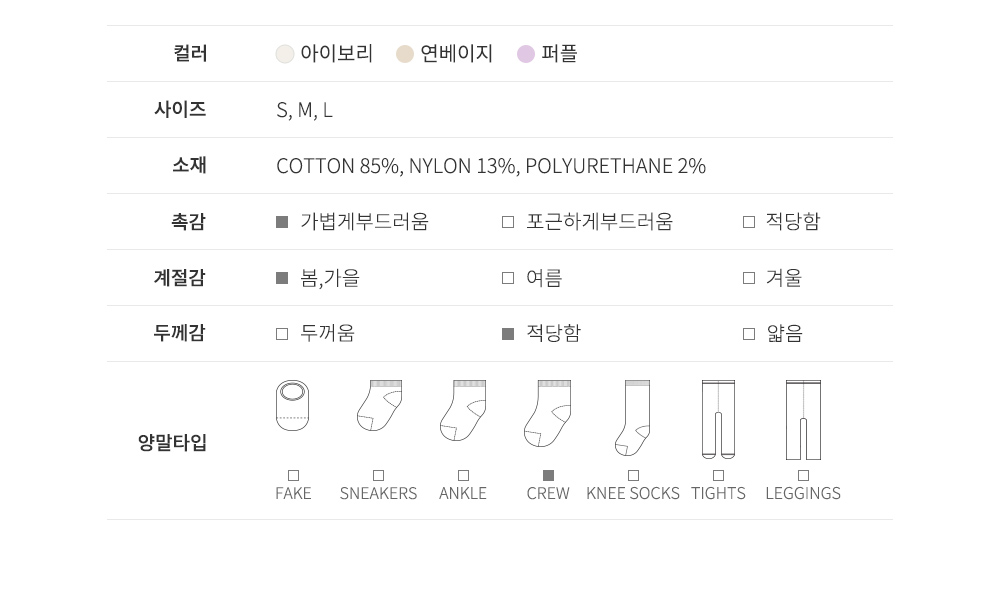1000x607 pixels.
Task: Select the 아이보리 color swatch
Action: pyautogui.click(x=285, y=54)
